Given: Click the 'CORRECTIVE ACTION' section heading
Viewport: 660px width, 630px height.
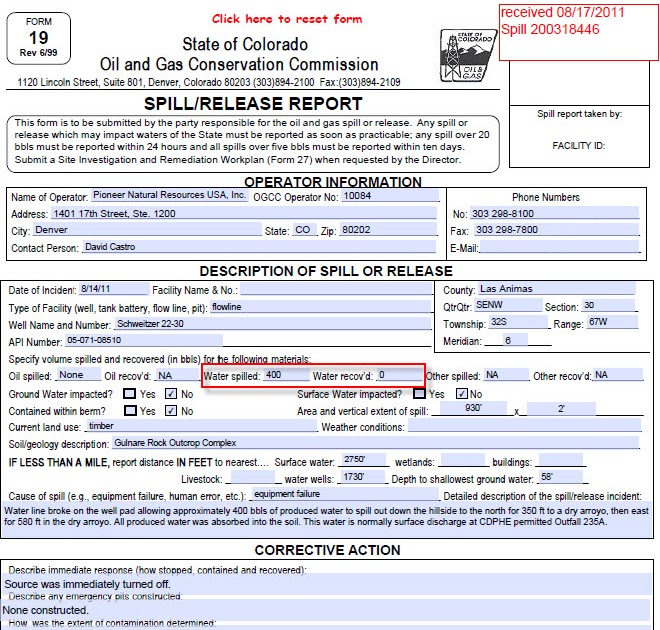Looking at the screenshot, I should (327, 550).
